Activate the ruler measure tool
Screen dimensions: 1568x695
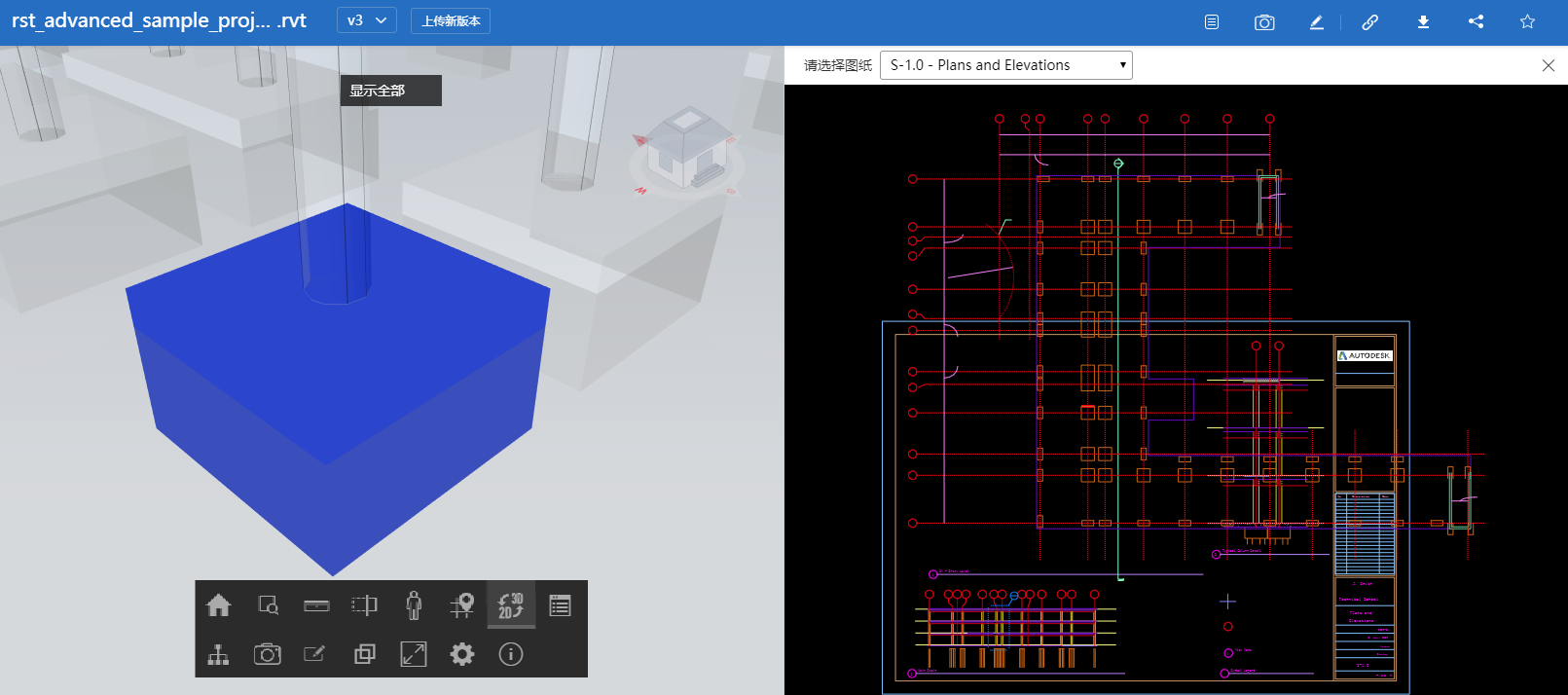point(316,605)
